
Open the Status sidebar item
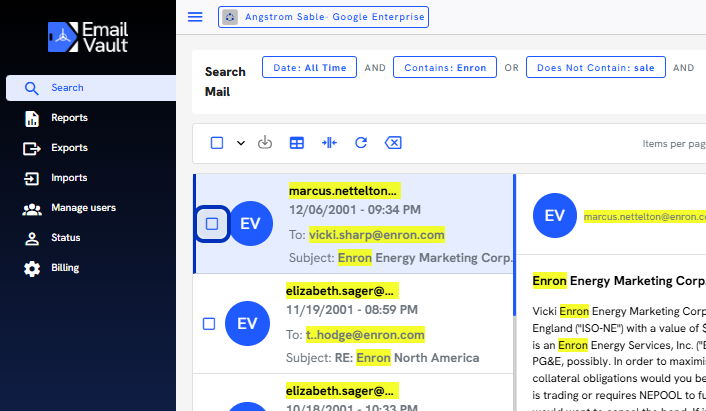click(65, 238)
